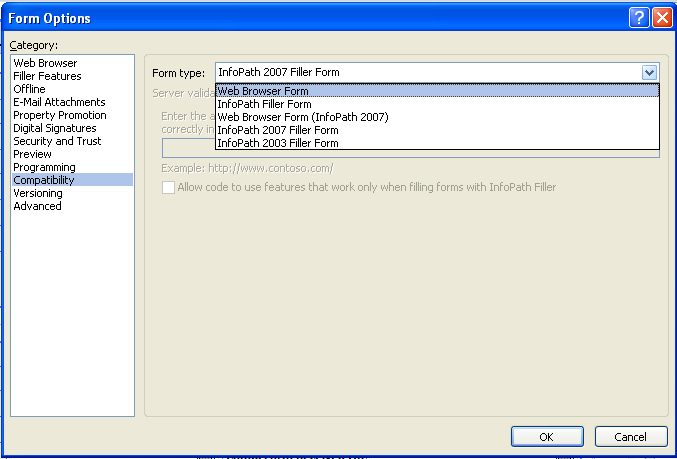The image size is (677, 459).
Task: Choose Web Browser Form (InfoPath 2007) option
Action: pos(437,117)
